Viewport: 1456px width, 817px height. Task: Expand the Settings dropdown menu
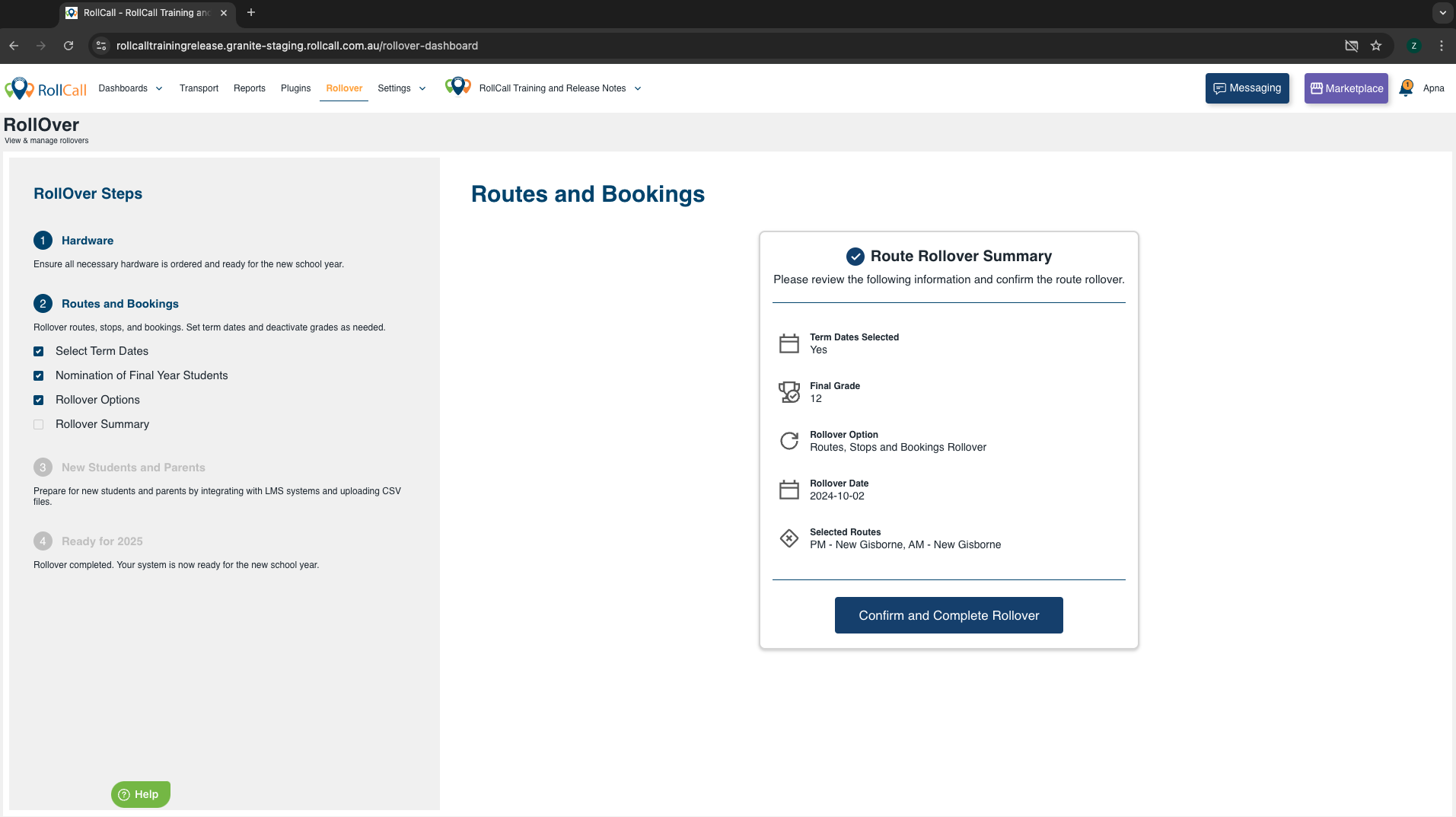click(x=402, y=88)
